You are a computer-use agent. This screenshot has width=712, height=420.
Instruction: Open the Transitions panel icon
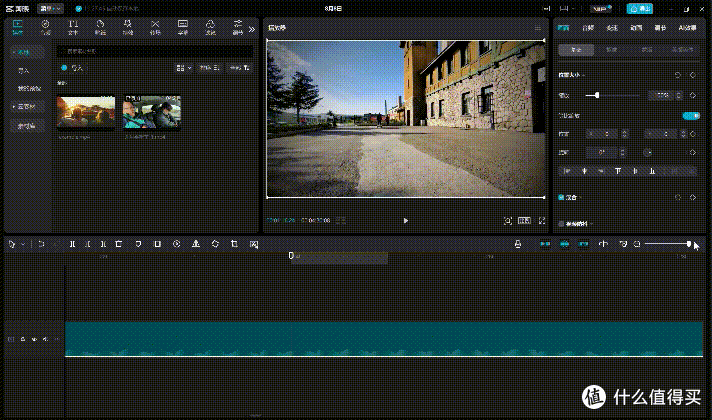[x=155, y=27]
